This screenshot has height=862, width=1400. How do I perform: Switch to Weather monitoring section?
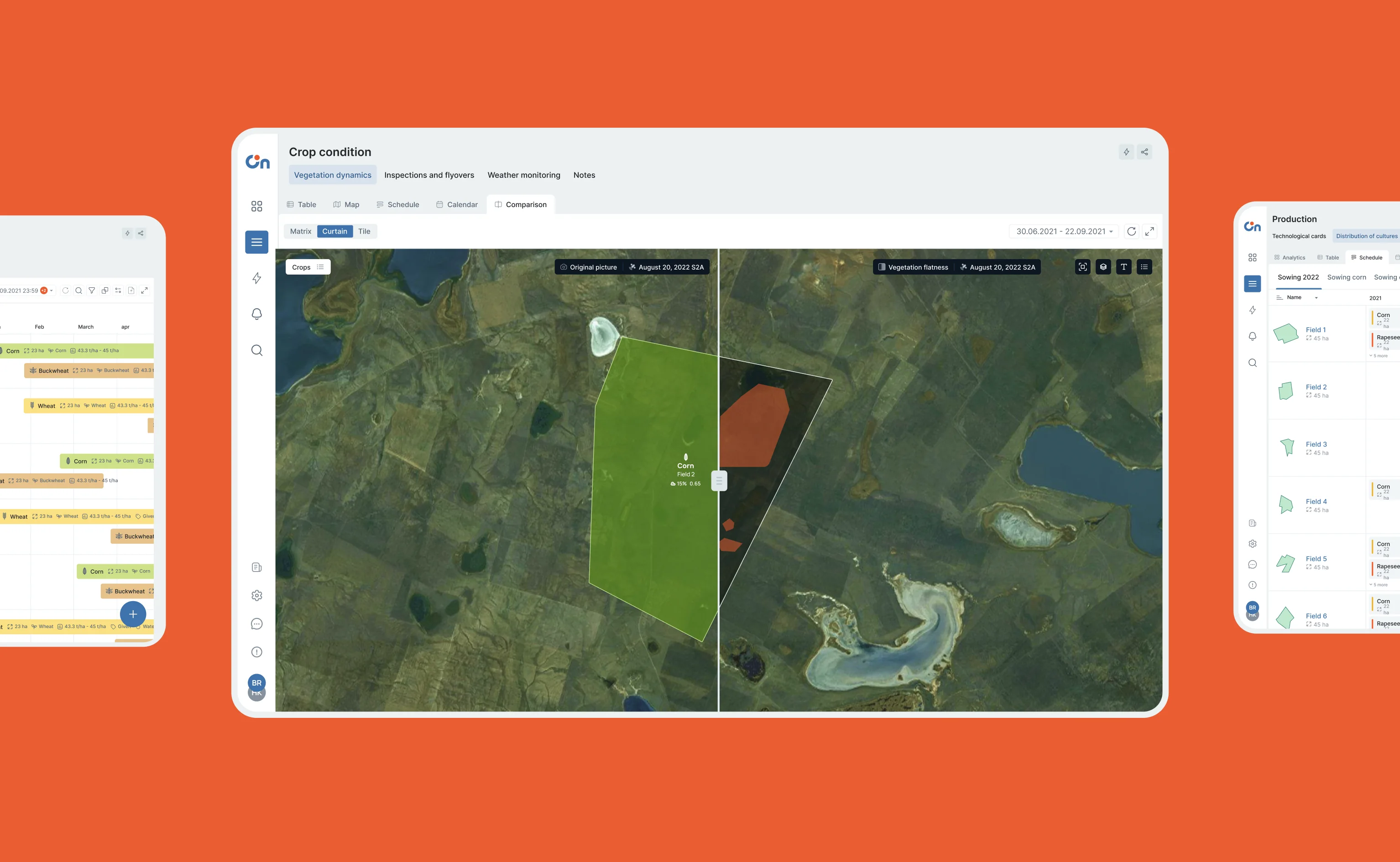point(524,175)
